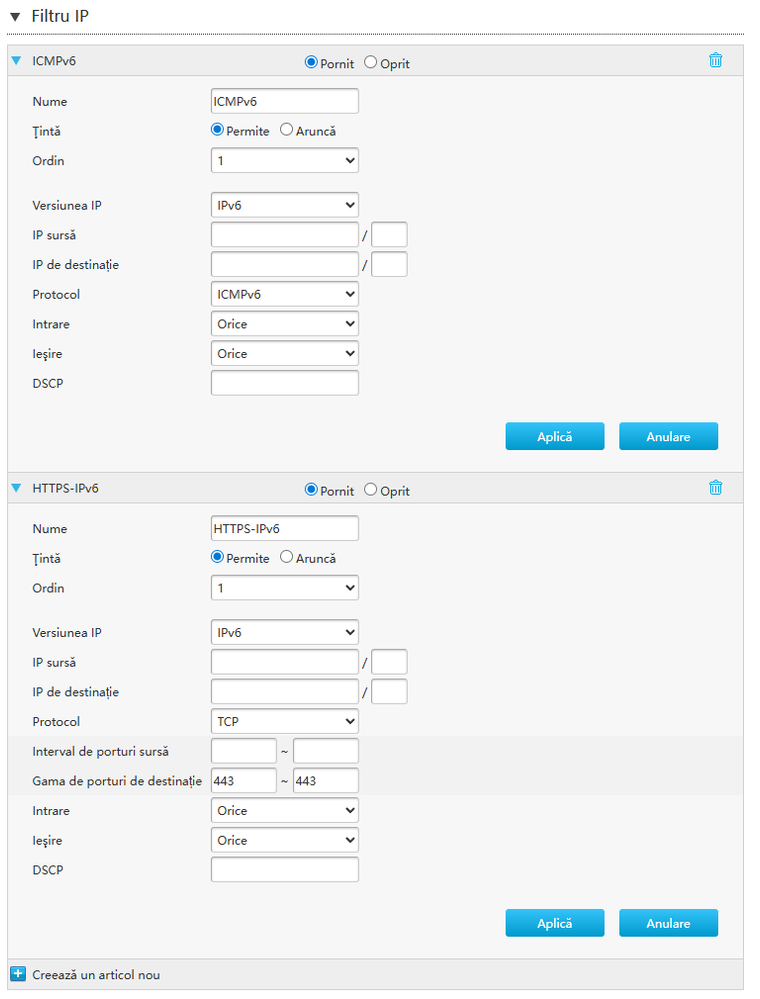Screen dimensions: 760x999
Task: Collapse the HTTPS-IPv6 section using its triangle
Action: pyautogui.click(x=14, y=487)
